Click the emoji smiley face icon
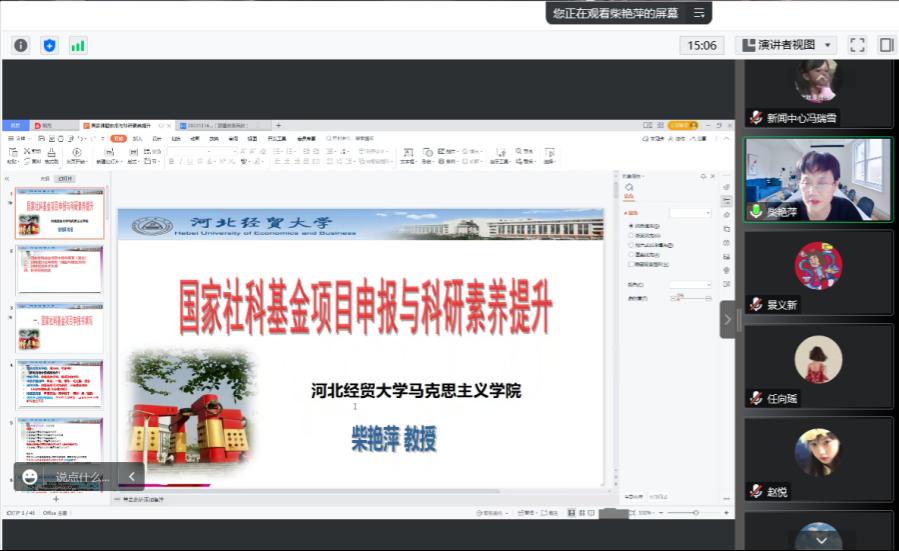Image resolution: width=899 pixels, height=551 pixels. tap(30, 477)
